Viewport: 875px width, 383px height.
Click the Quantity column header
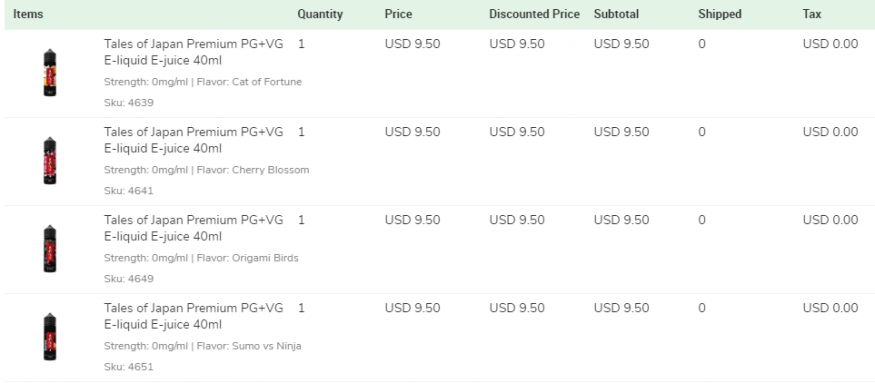(320, 14)
